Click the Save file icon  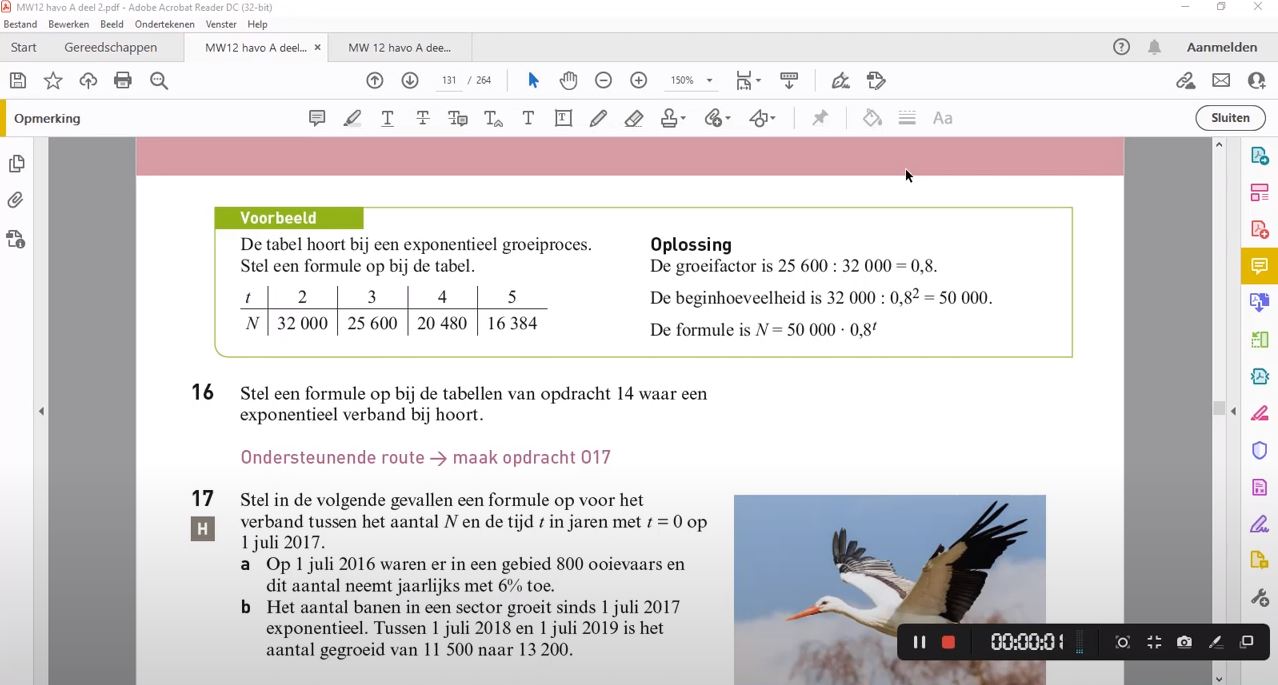pos(17,81)
